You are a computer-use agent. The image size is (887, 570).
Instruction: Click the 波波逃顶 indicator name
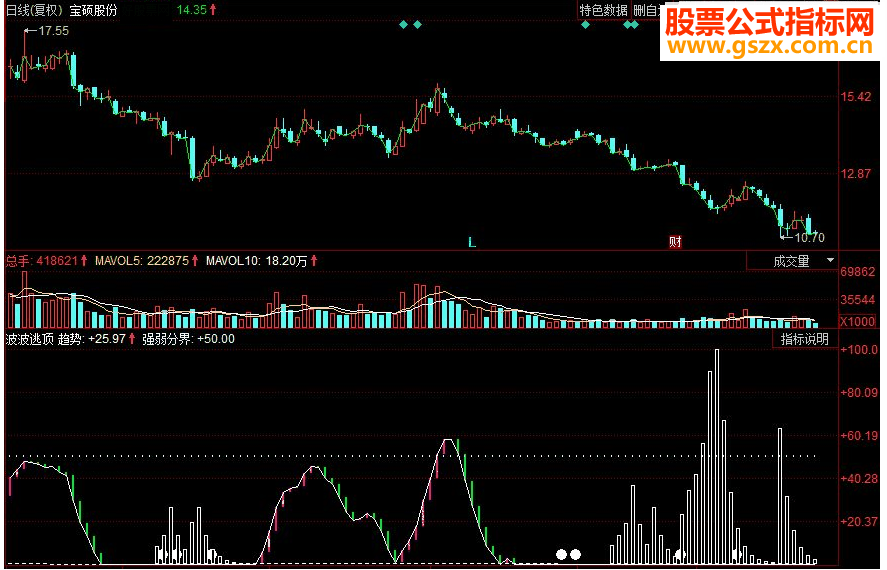pos(29,339)
